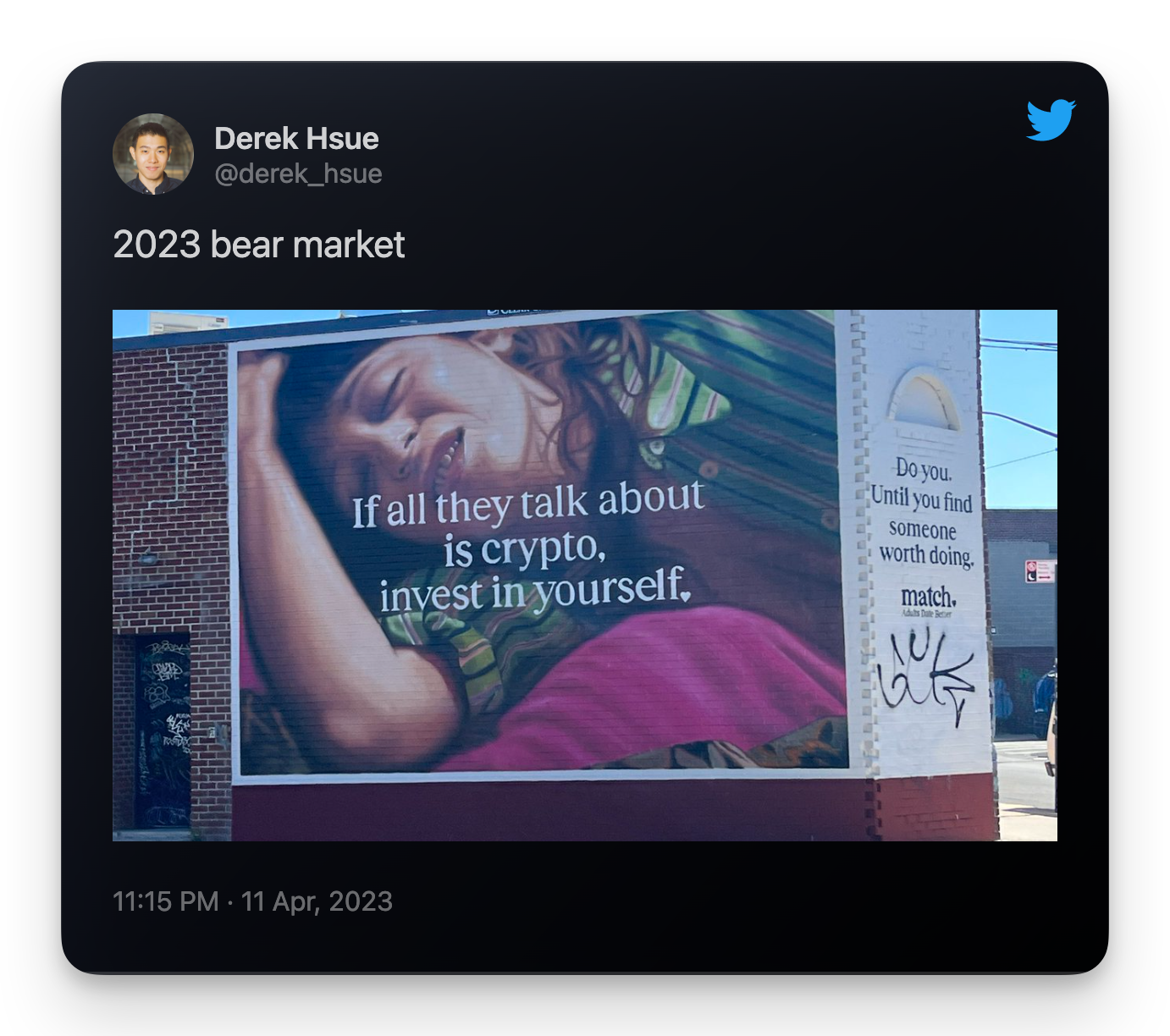Click the 11 Apr, 2023 date
The height and width of the screenshot is (1036, 1170).
point(317,901)
